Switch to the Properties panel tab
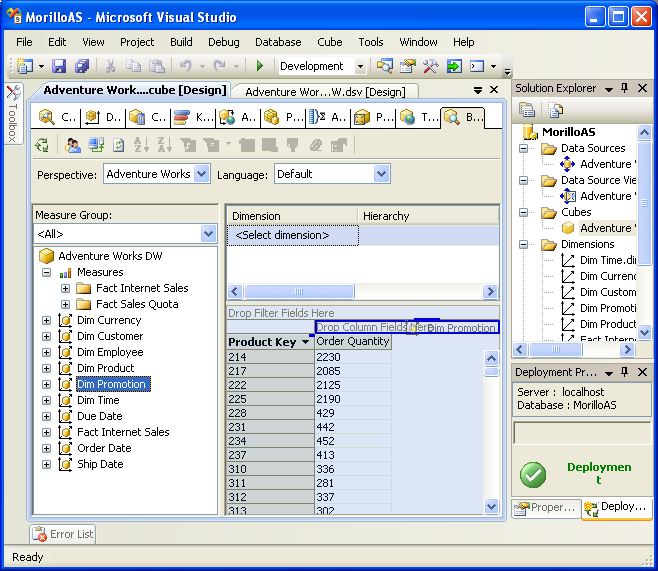 pos(546,508)
